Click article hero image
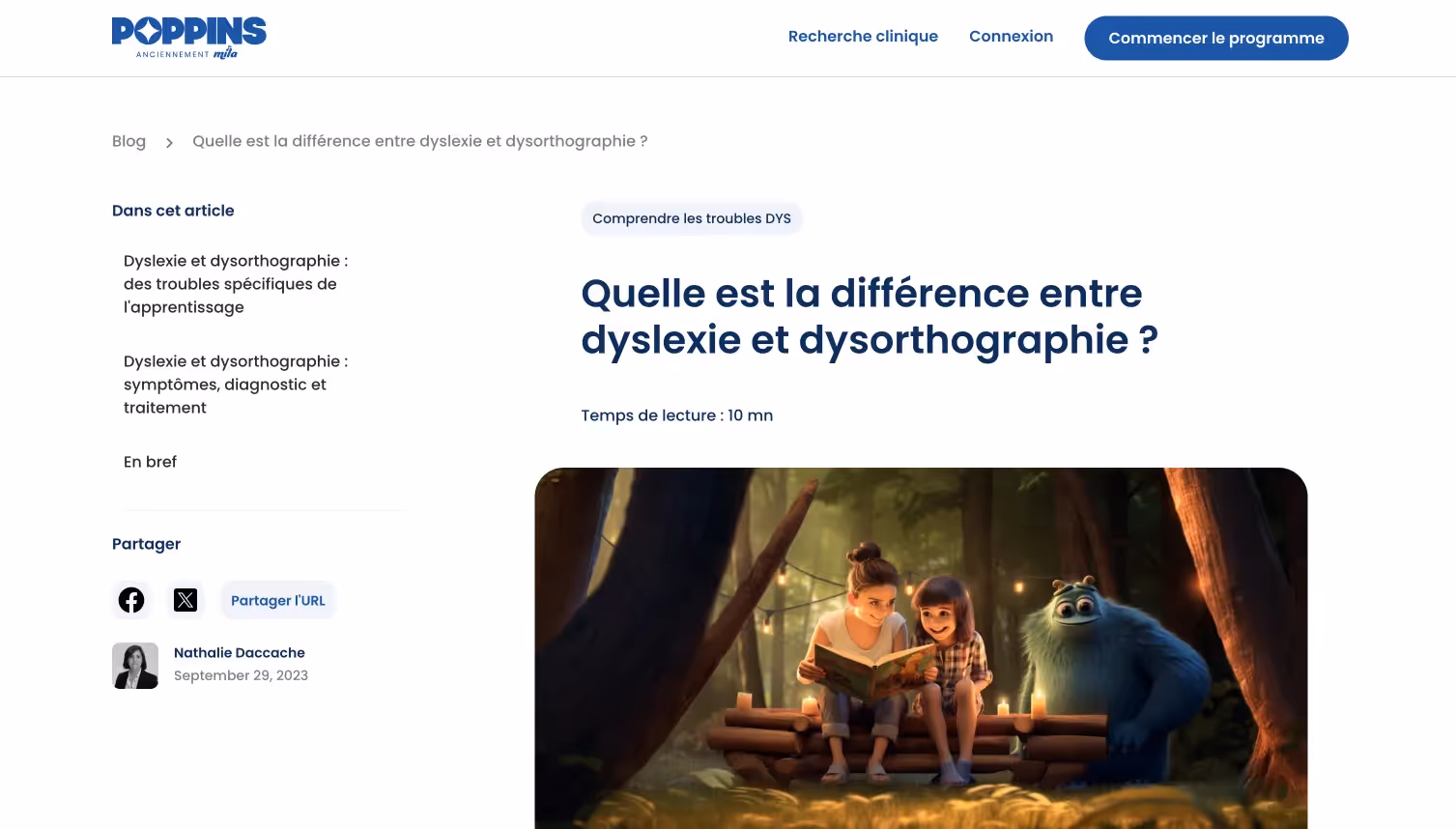The height and width of the screenshot is (829, 1456). (921, 648)
